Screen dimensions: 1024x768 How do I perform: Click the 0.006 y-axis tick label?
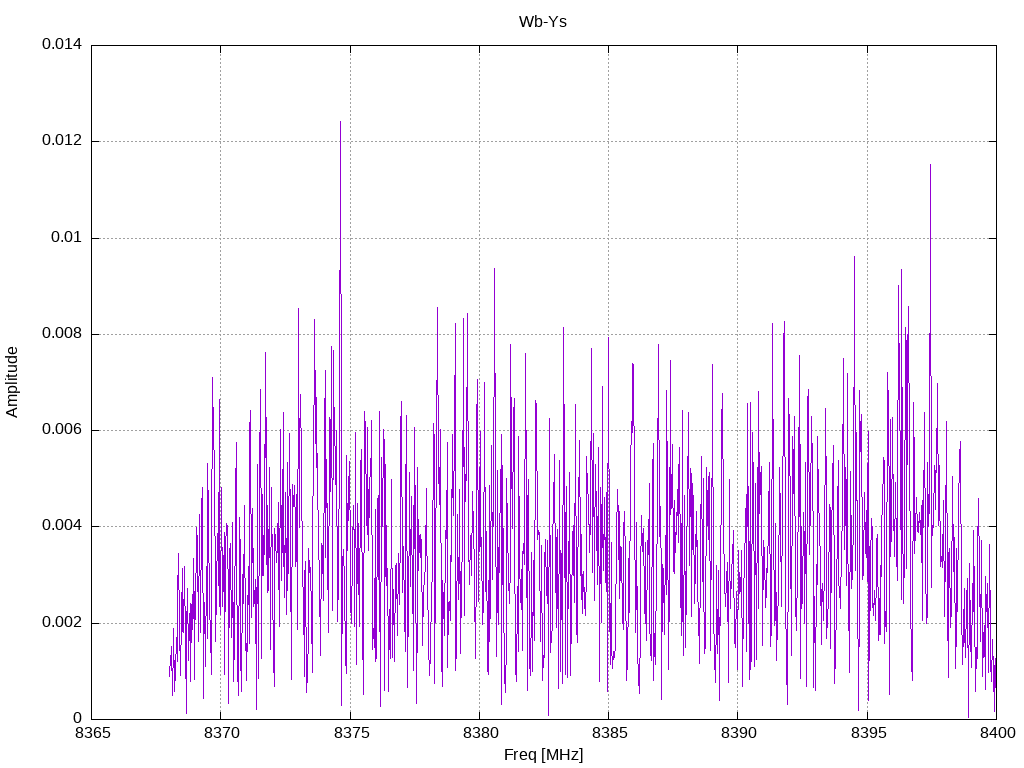point(62,430)
